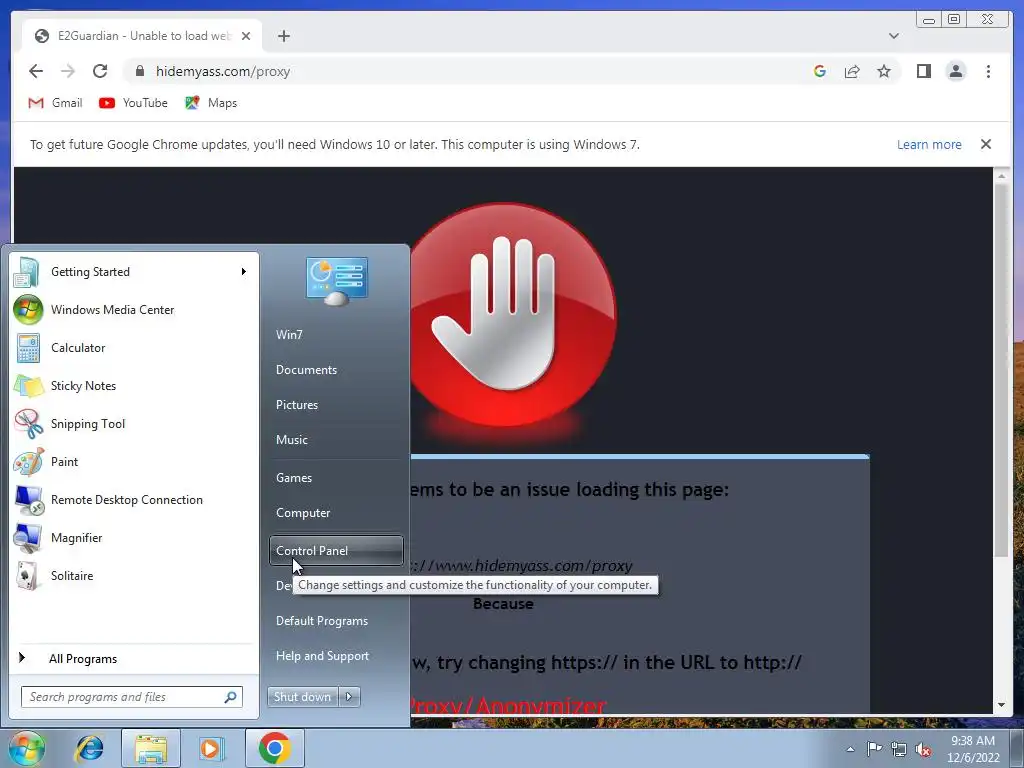Open Music from Start menu

point(336,440)
